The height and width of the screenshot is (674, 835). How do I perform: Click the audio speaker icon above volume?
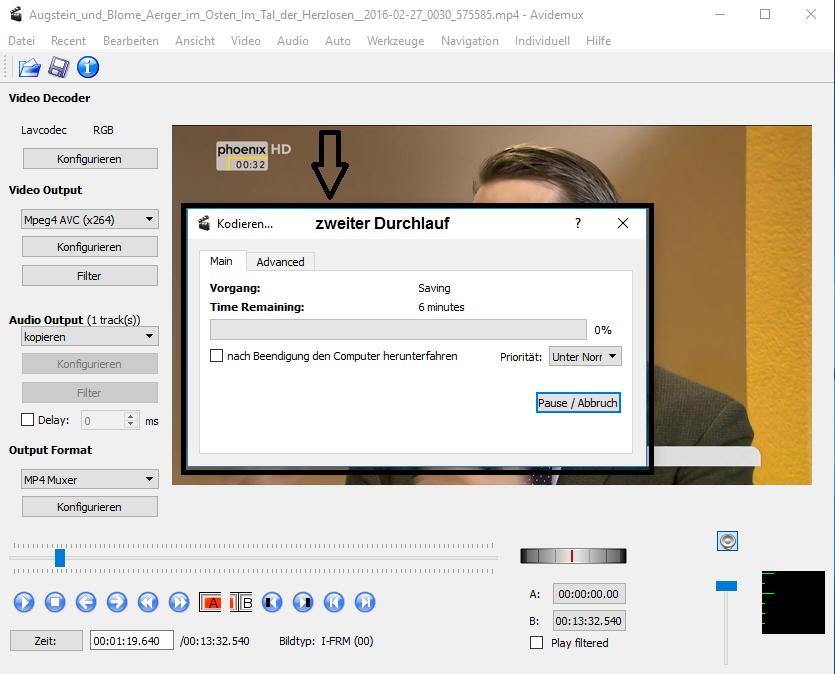tap(727, 541)
